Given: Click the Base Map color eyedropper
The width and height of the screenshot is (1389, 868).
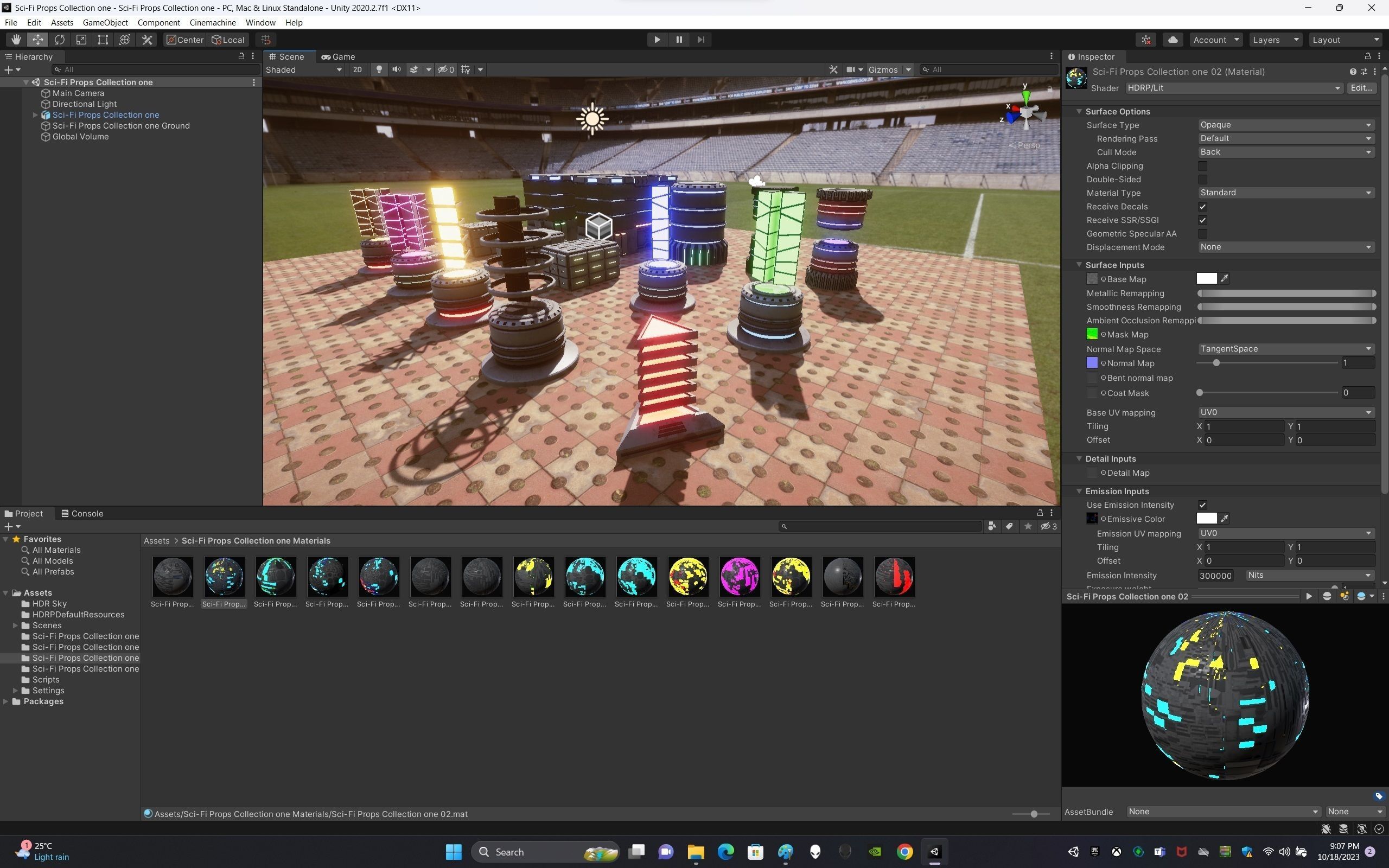Looking at the screenshot, I should click(x=1224, y=278).
